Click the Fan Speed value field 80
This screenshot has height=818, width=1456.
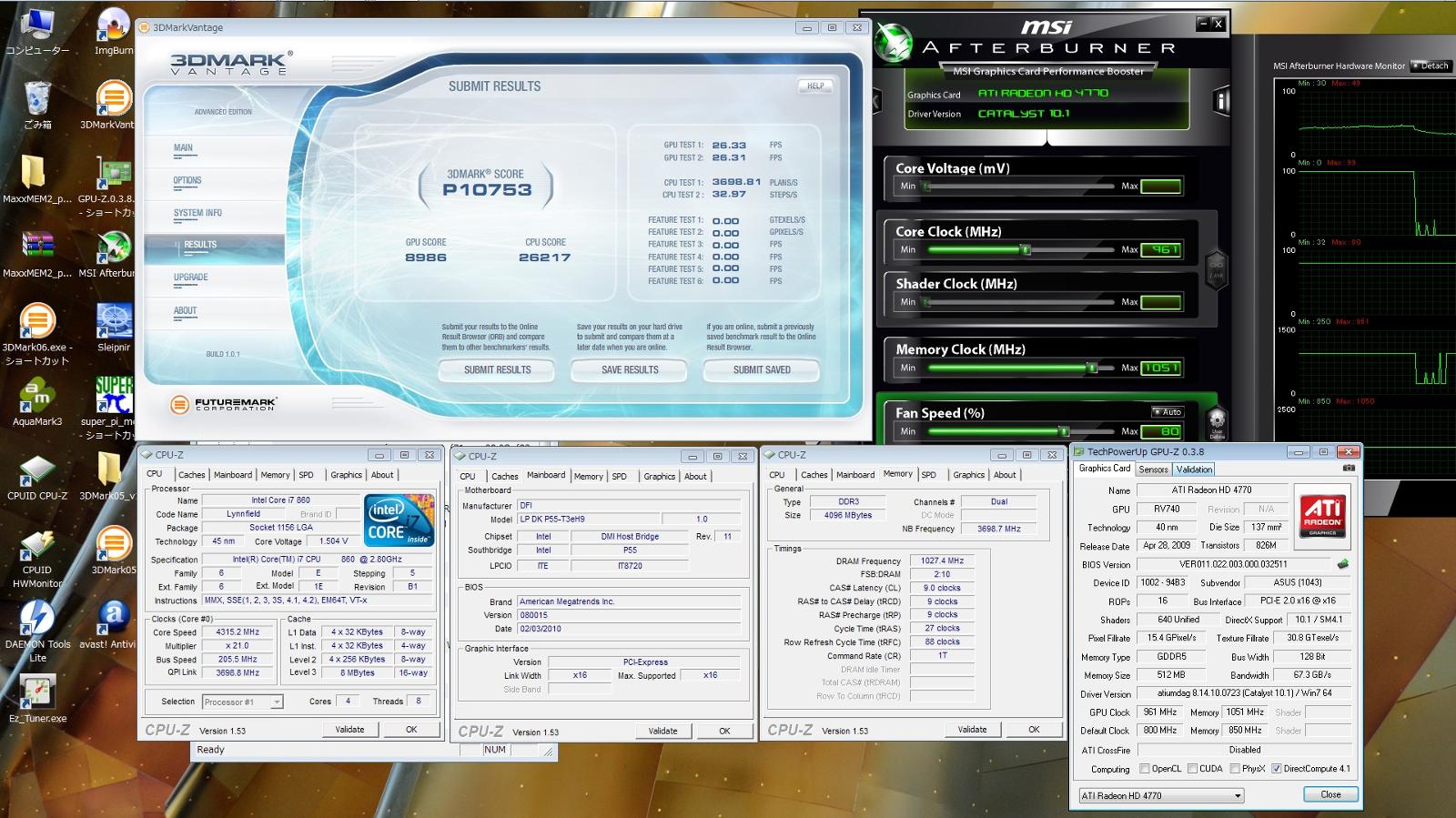[1161, 431]
